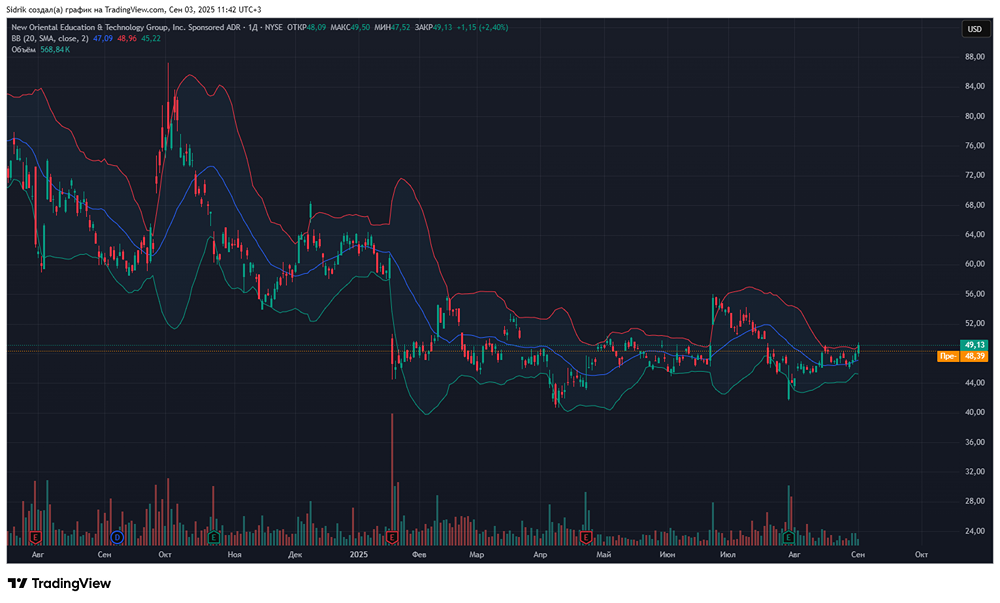
Task: Click the Ноя label on time axis
Action: 234,555
